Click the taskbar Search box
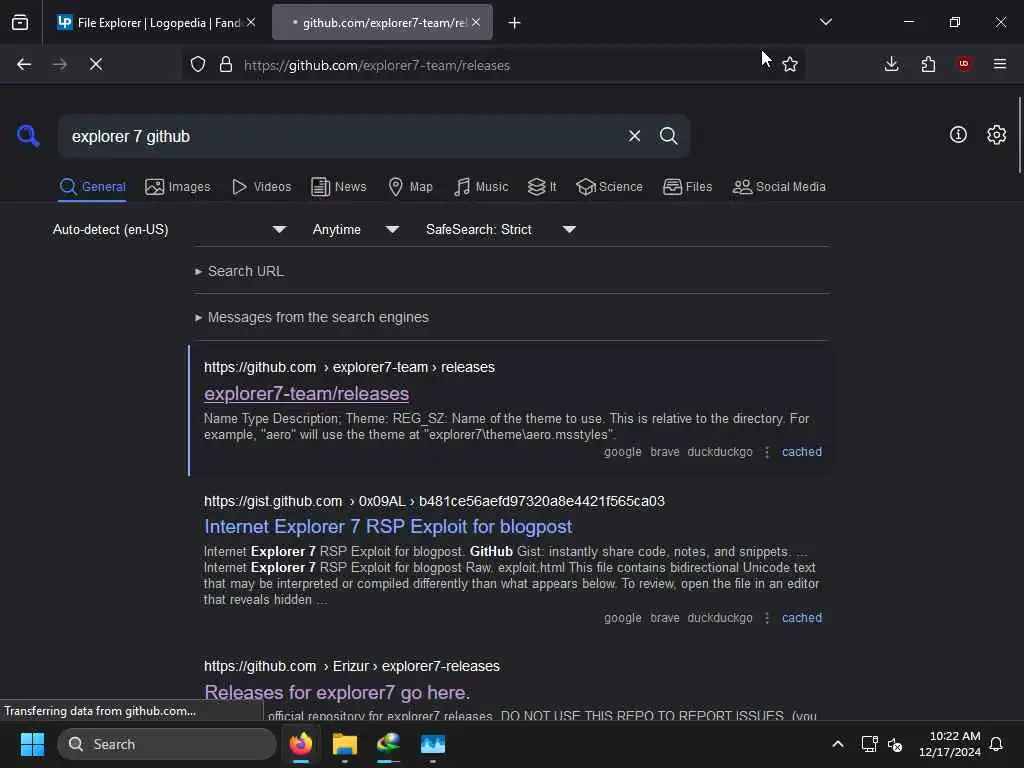Screen dimensions: 1024x768 point(167,744)
